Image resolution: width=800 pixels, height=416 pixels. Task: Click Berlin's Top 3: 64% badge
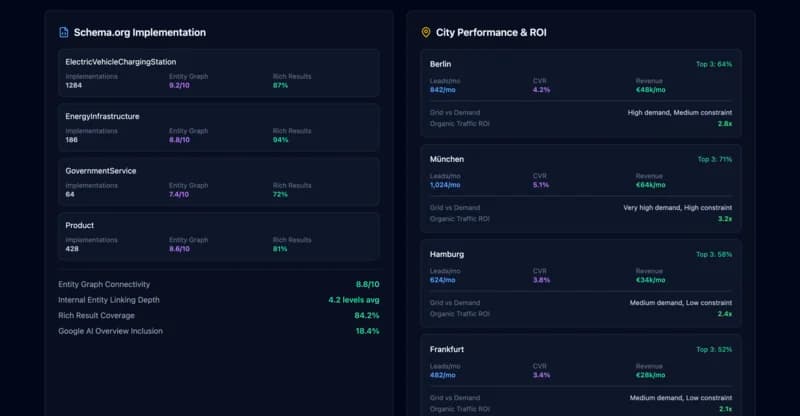pos(713,64)
